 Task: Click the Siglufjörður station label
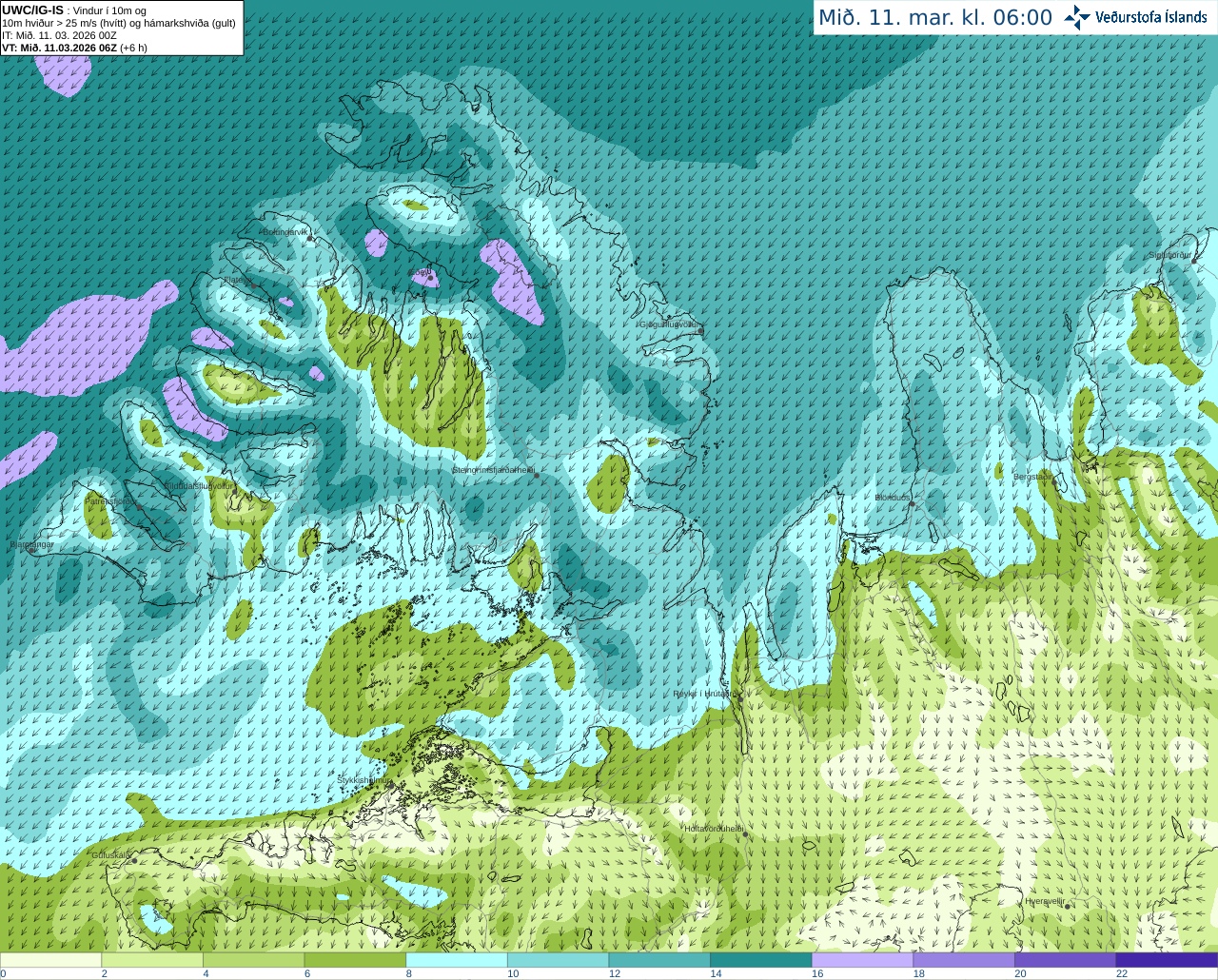pyautogui.click(x=1169, y=255)
